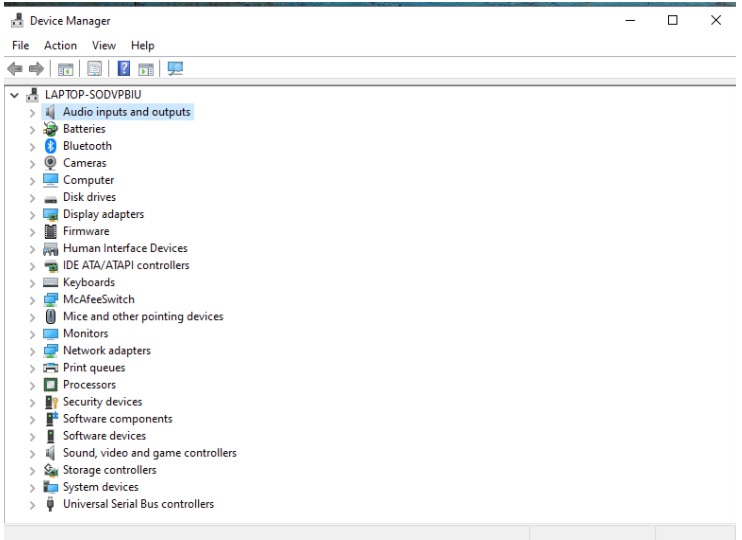This screenshot has height=540, width=742.
Task: Click the Human Interface Devices icon
Action: coord(50,248)
